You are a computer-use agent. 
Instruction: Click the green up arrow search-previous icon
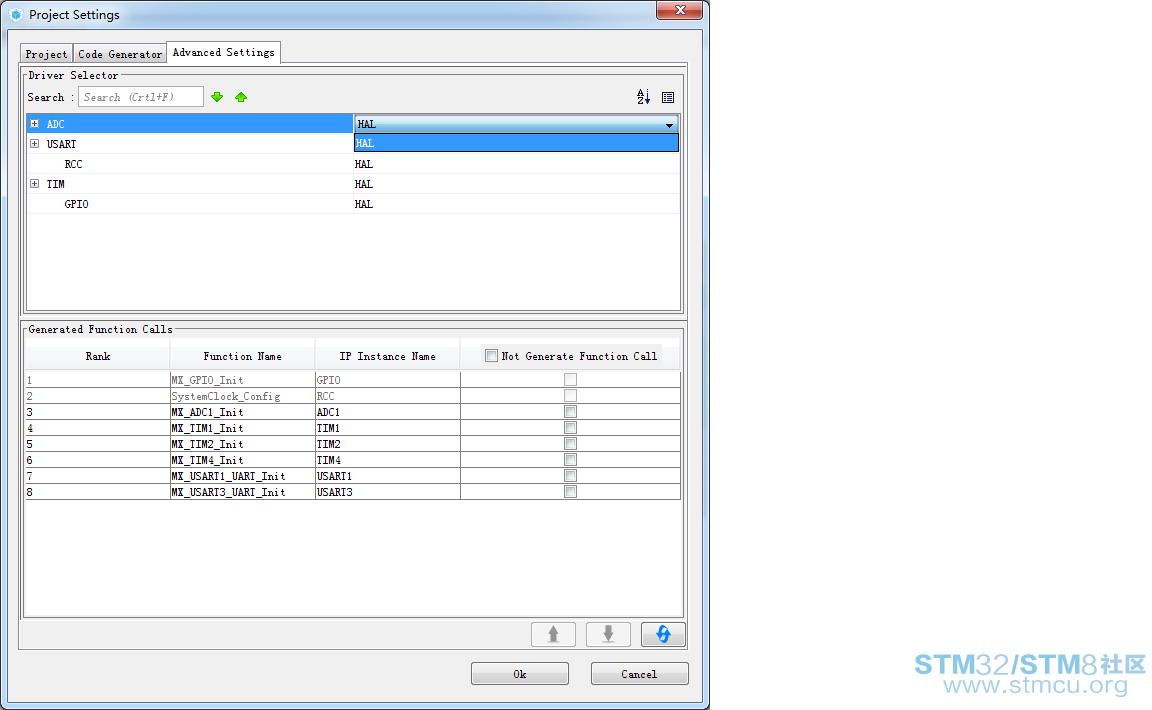241,97
